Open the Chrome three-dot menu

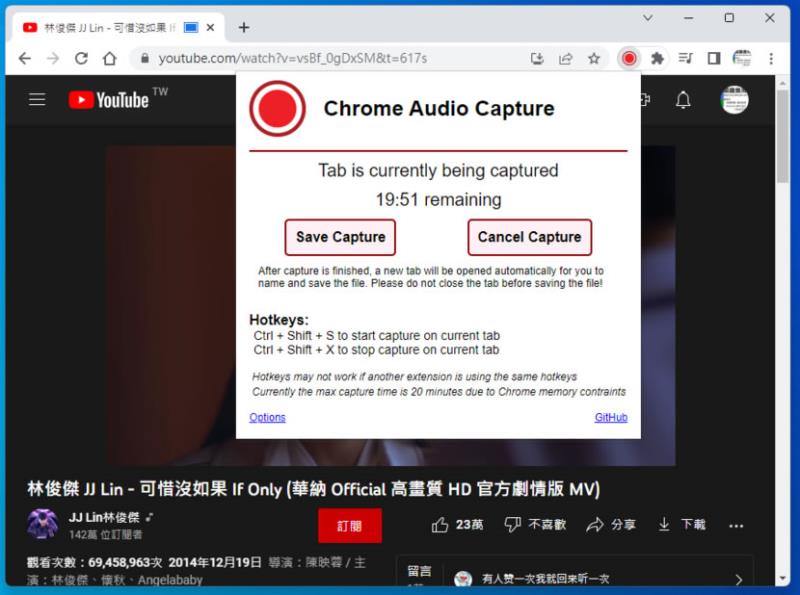click(x=771, y=58)
